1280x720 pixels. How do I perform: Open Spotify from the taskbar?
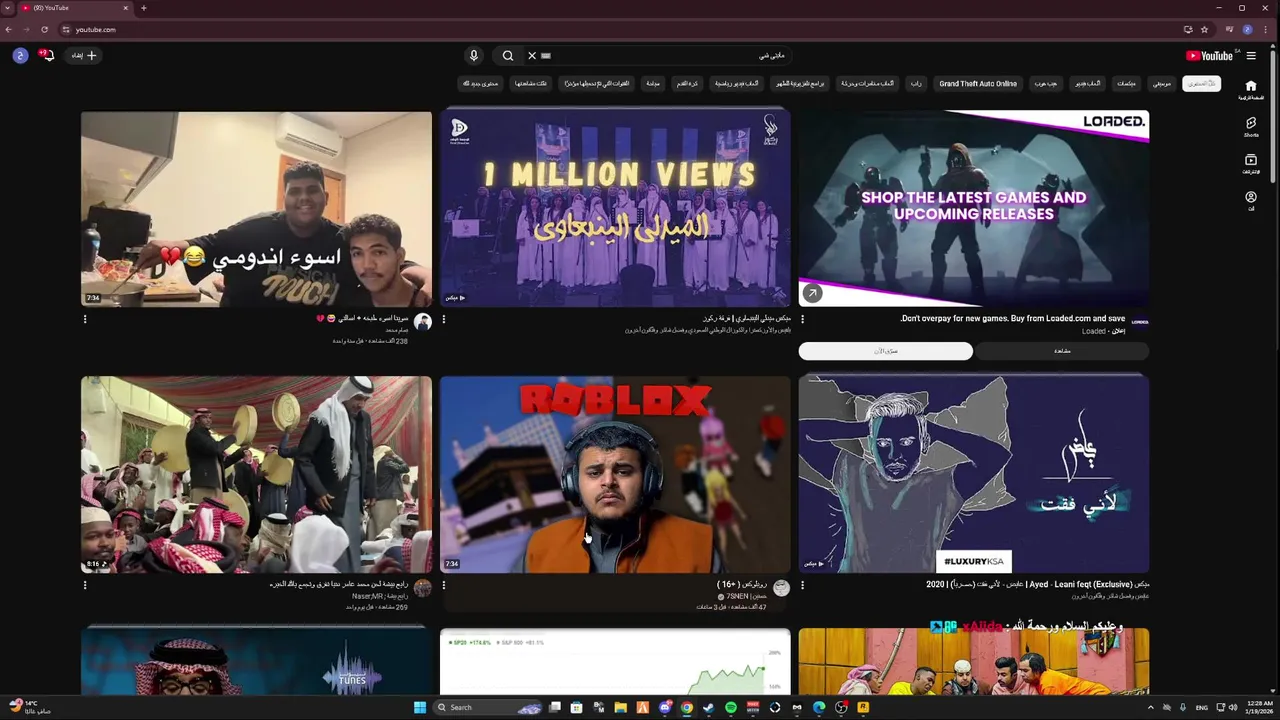coord(731,708)
